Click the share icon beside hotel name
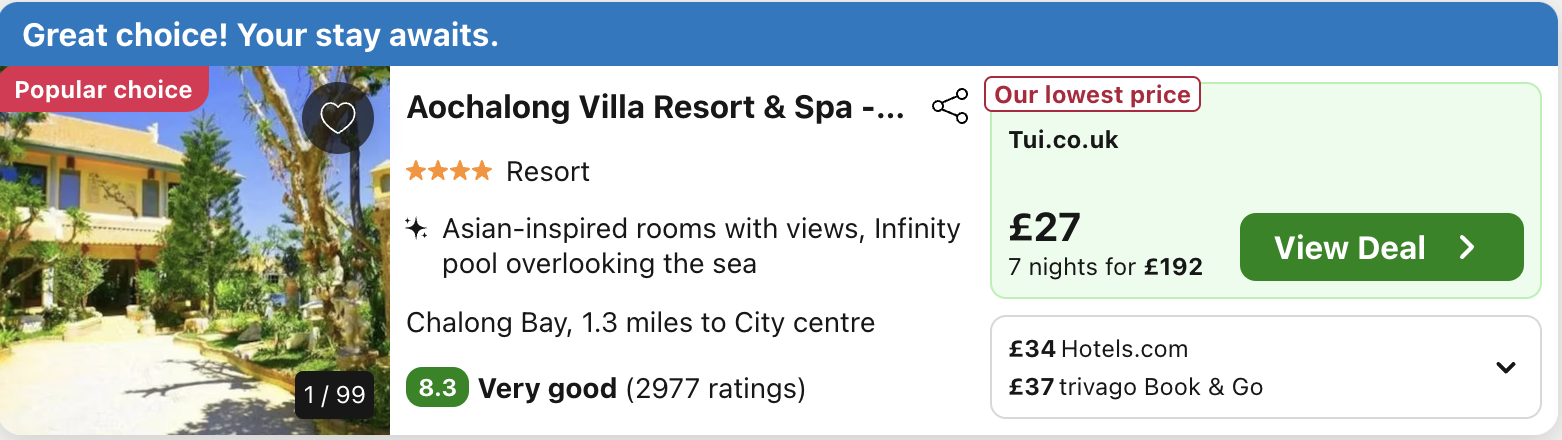Image resolution: width=1562 pixels, height=440 pixels. point(949,107)
